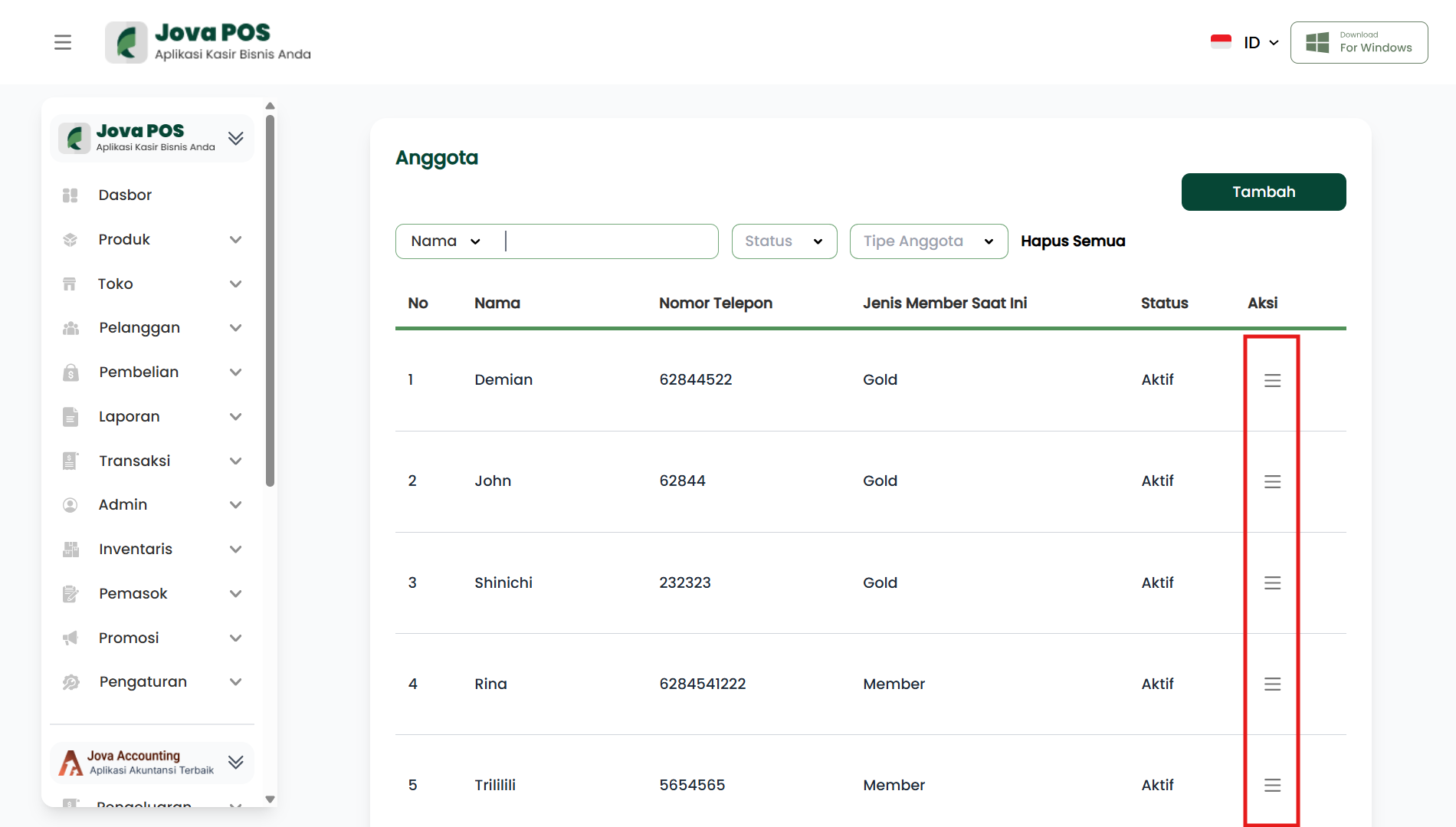
Task: Open the Status filter dropdown
Action: pos(784,241)
